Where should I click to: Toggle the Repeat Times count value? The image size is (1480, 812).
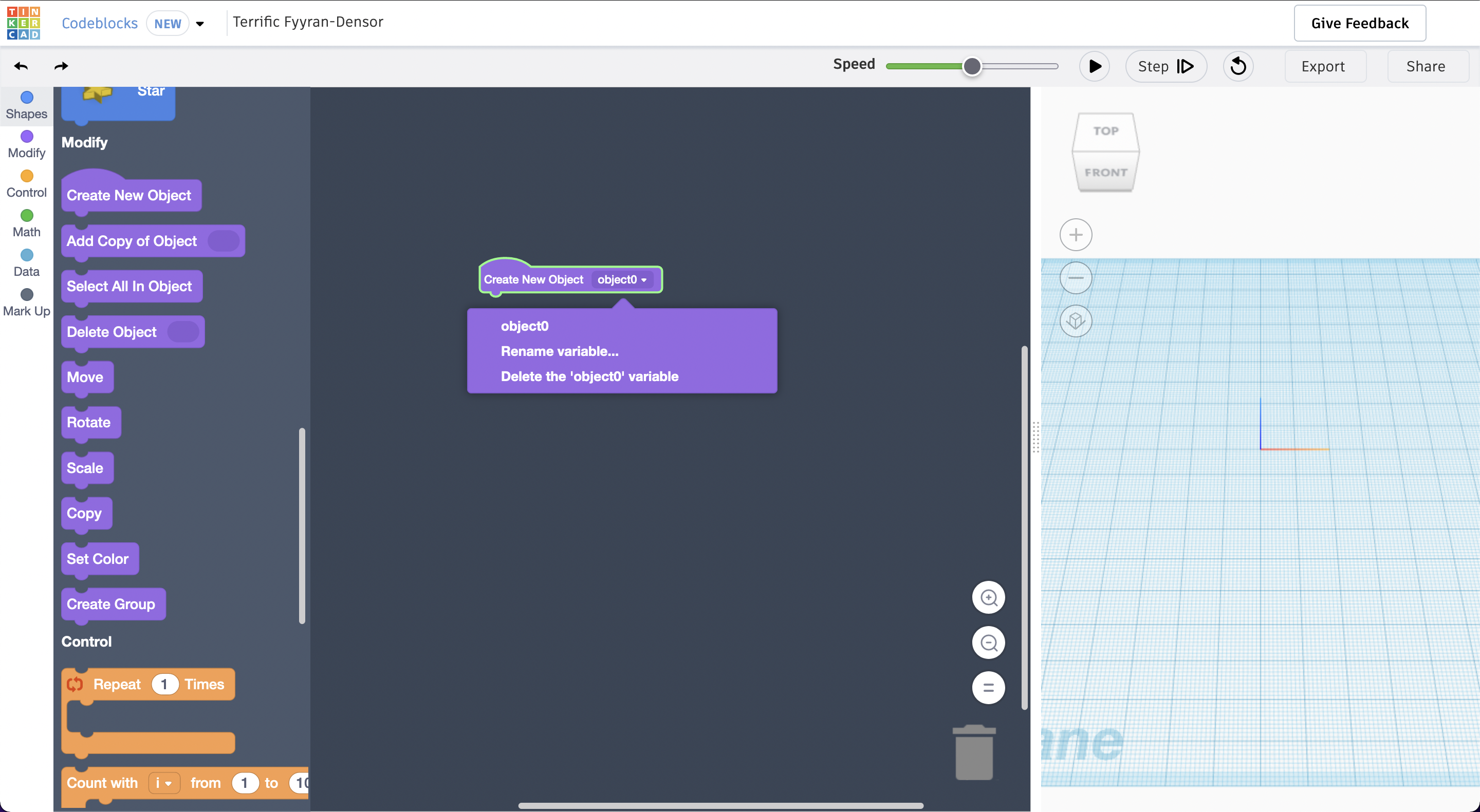coord(163,684)
